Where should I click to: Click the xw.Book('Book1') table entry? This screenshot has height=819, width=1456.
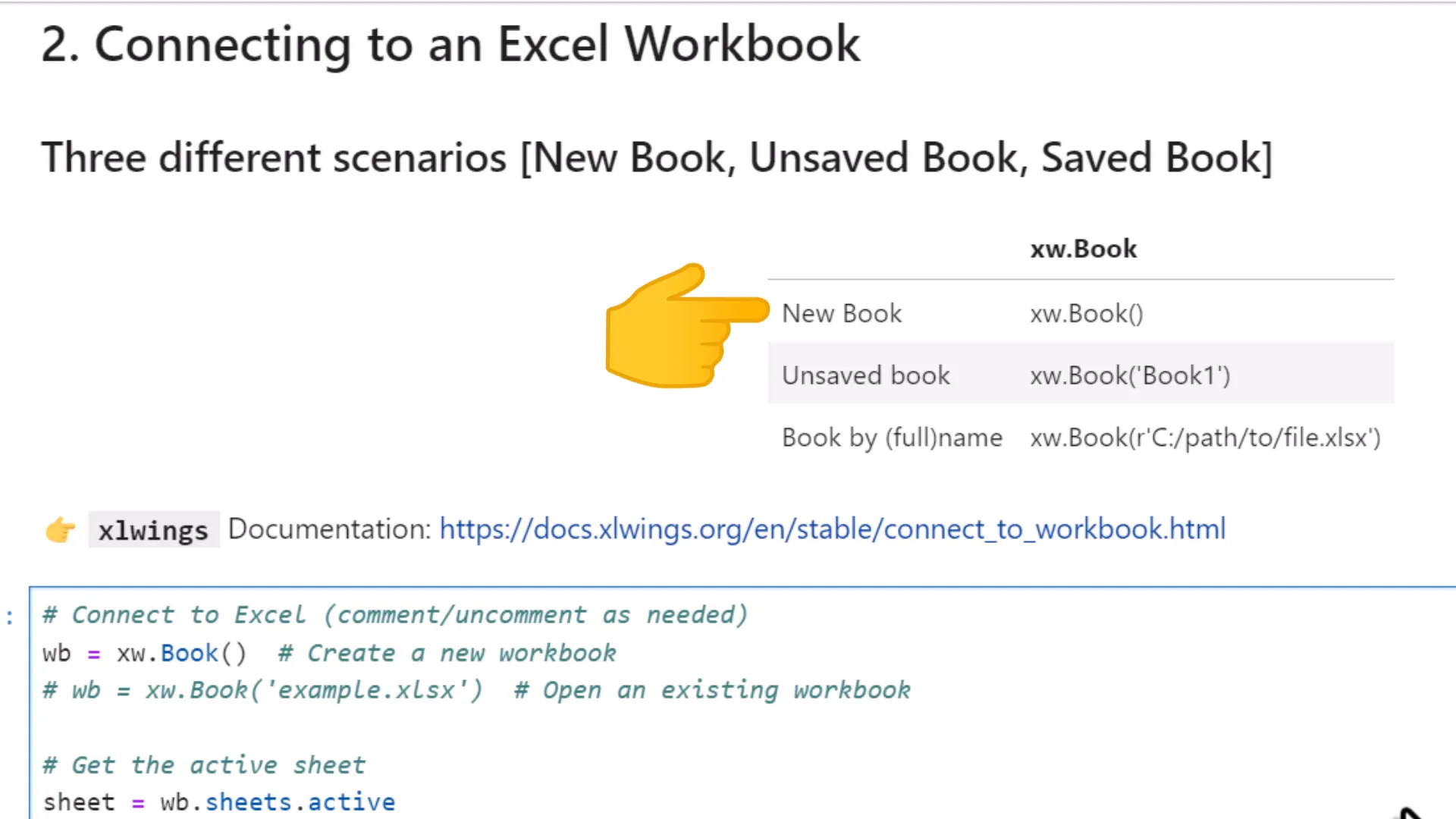pos(1129,375)
